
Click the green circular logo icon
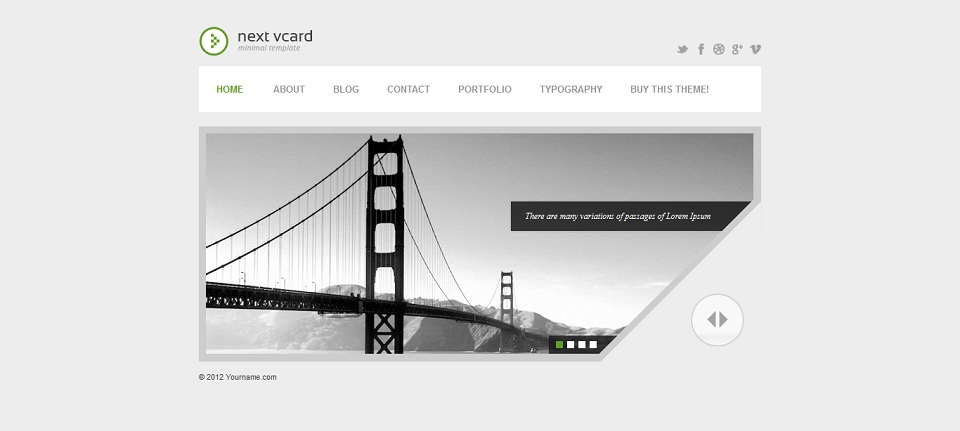(x=214, y=41)
